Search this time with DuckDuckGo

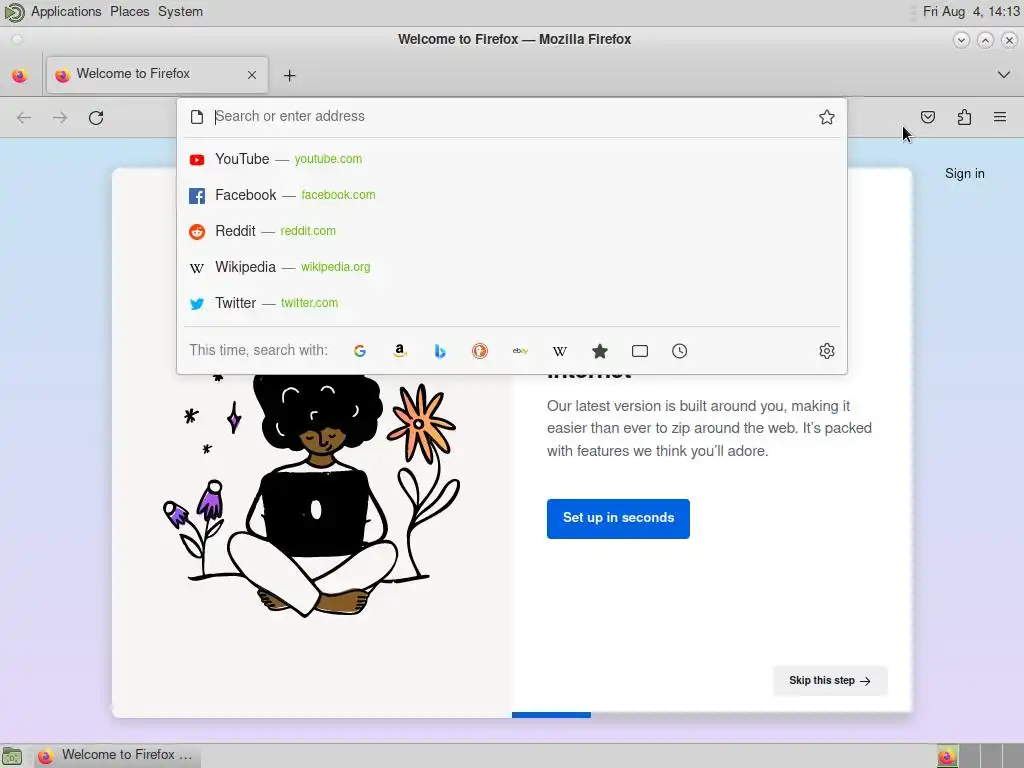[480, 351]
